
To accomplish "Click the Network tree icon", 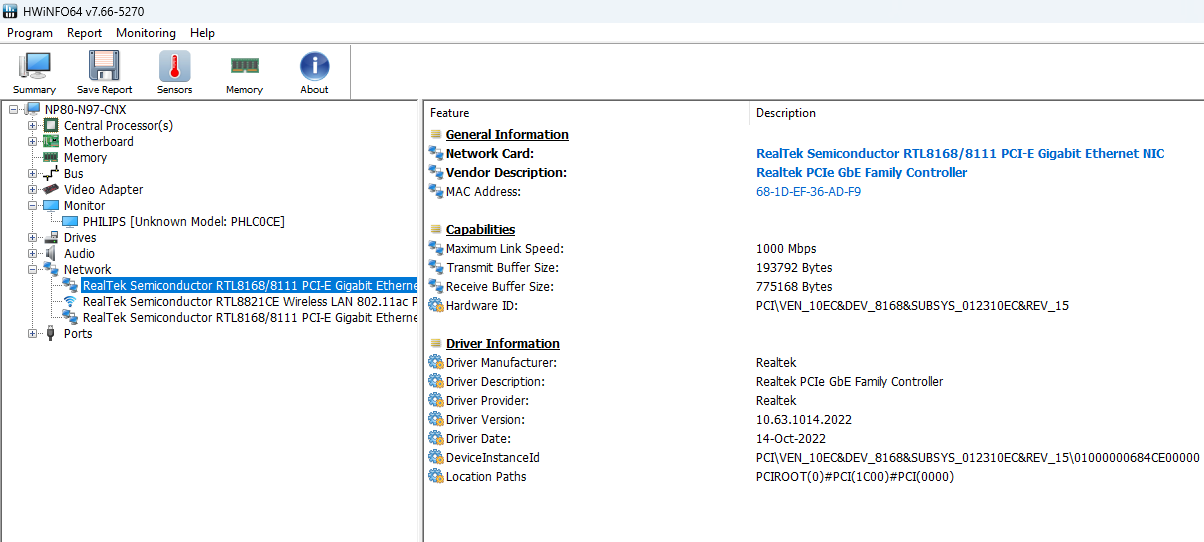I will (50, 269).
